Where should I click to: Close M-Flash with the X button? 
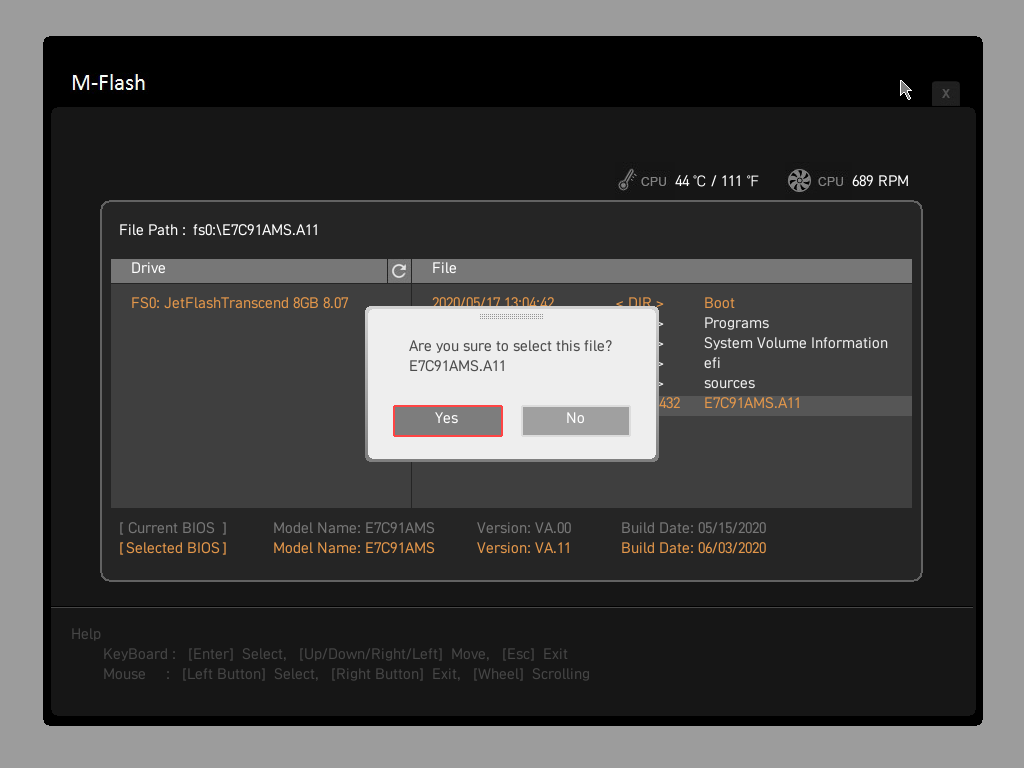pos(945,93)
